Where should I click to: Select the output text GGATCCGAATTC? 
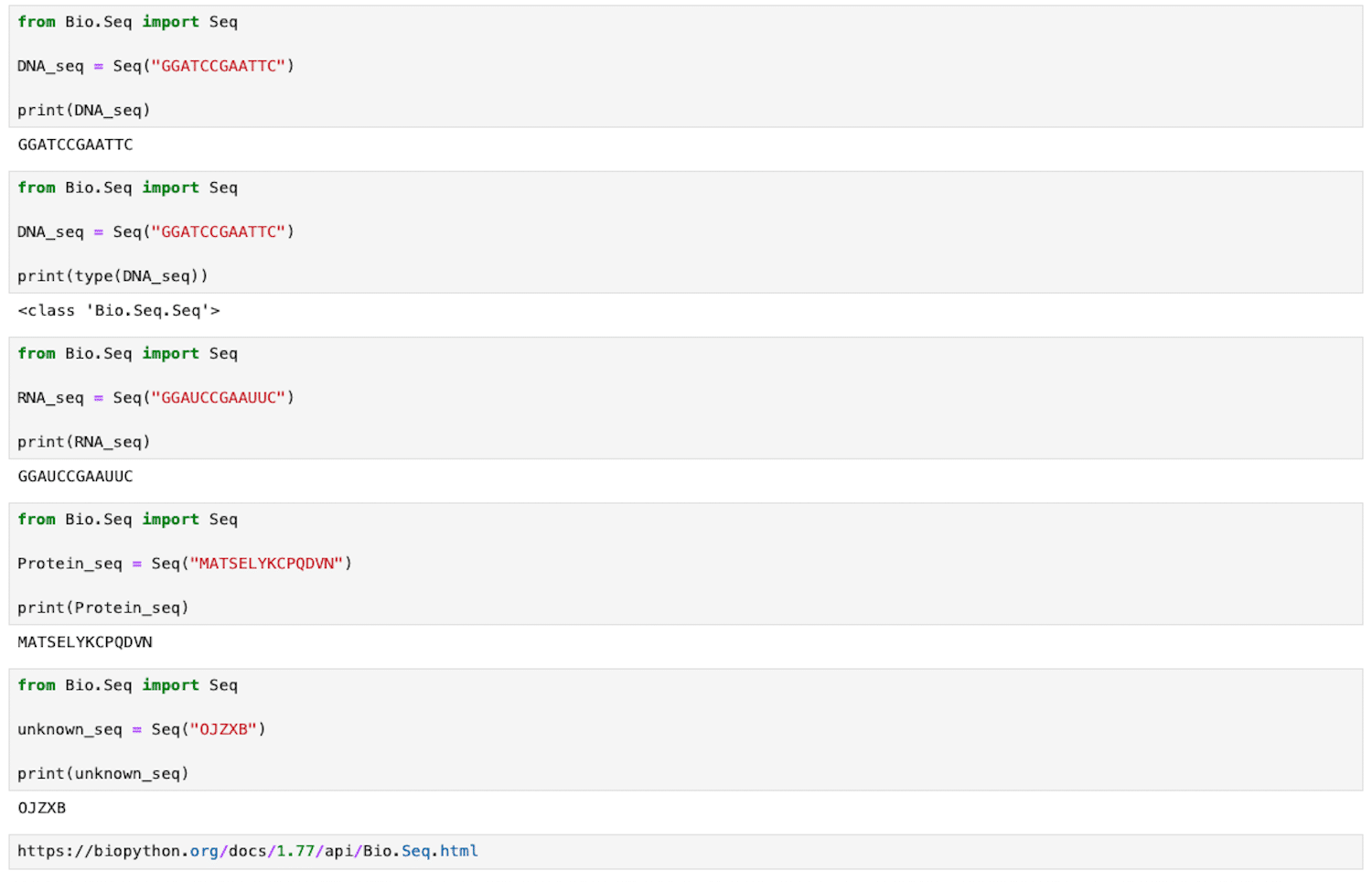tap(74, 144)
